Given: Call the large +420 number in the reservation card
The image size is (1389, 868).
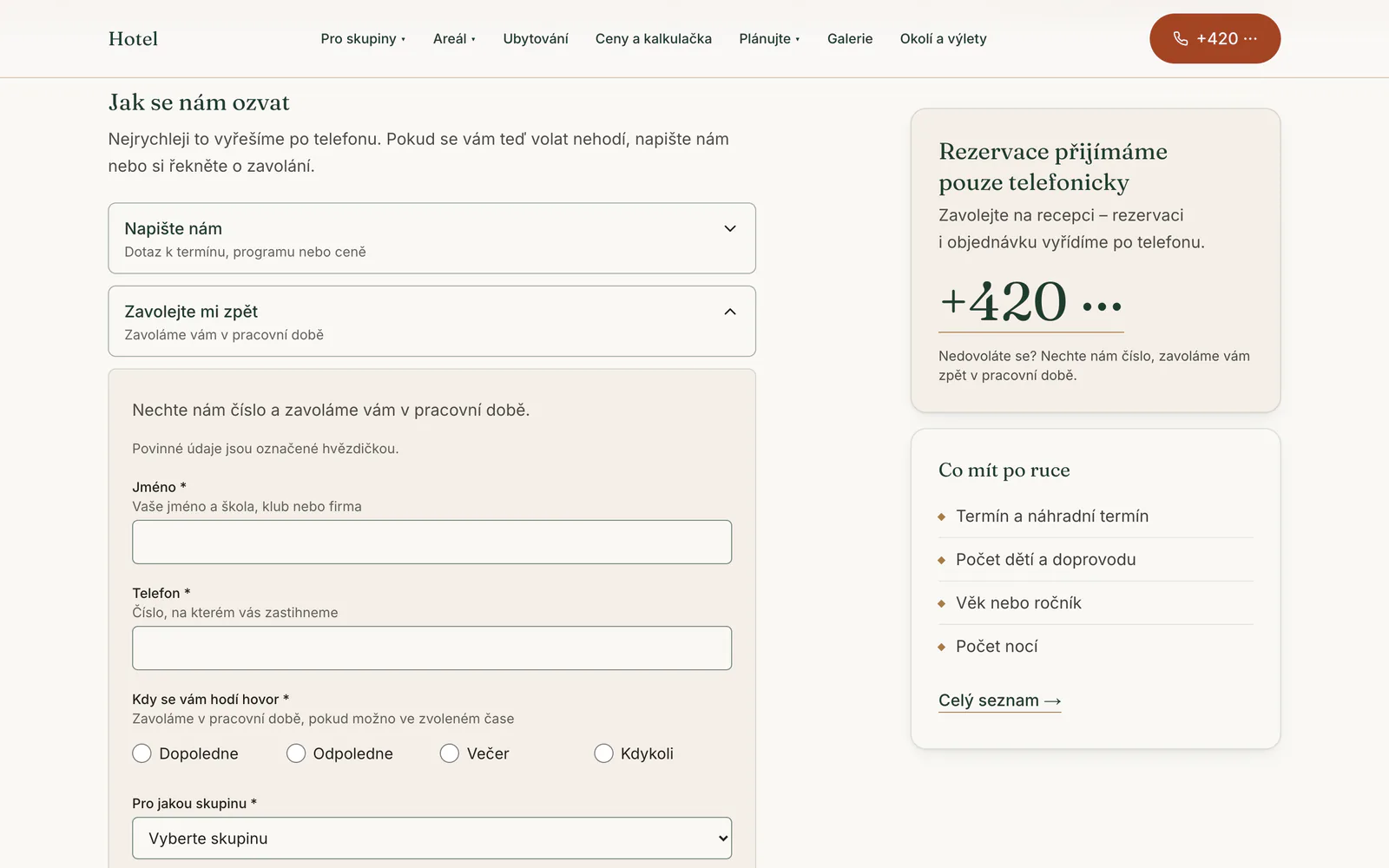Looking at the screenshot, I should coord(1030,302).
